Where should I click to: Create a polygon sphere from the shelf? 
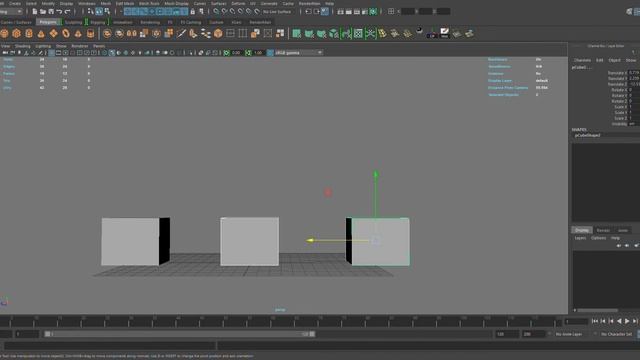click(4, 33)
